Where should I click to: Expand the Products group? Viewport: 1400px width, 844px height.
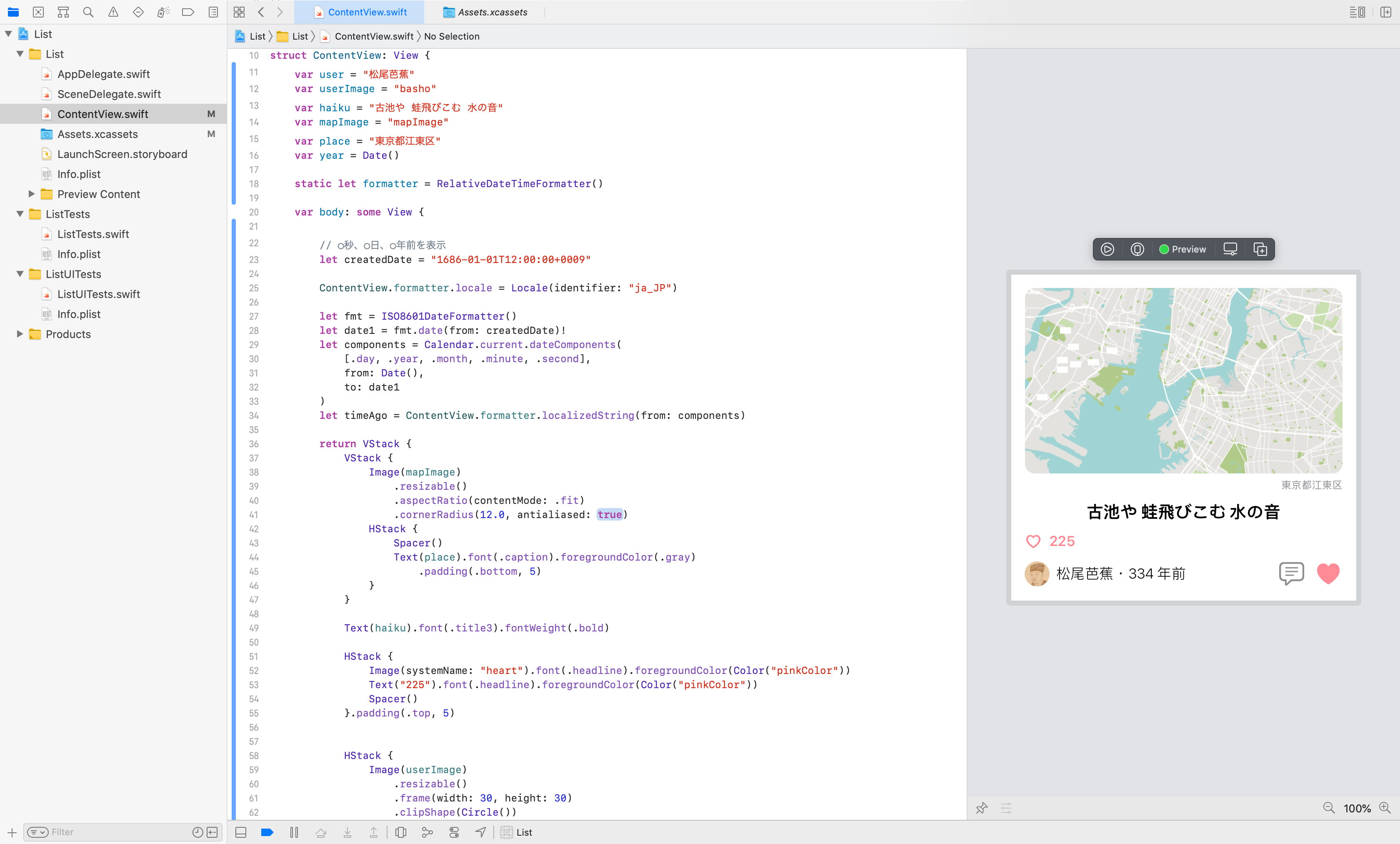[x=20, y=334]
